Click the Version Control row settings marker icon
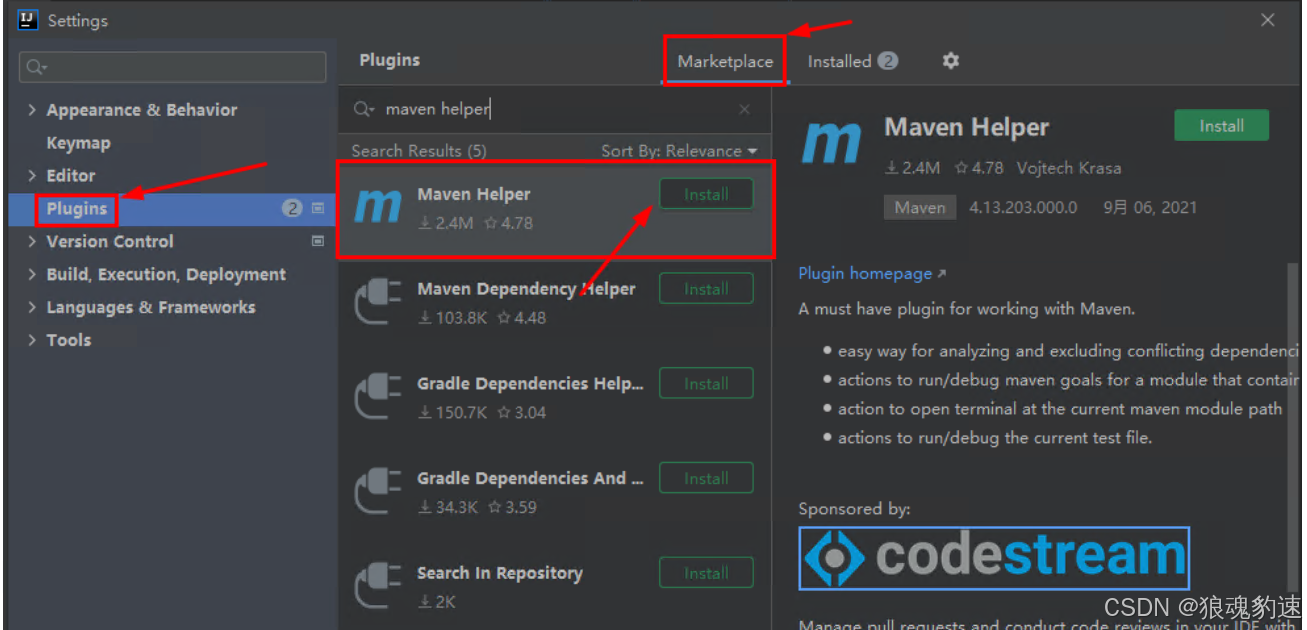This screenshot has height=630, width=1307. [318, 241]
